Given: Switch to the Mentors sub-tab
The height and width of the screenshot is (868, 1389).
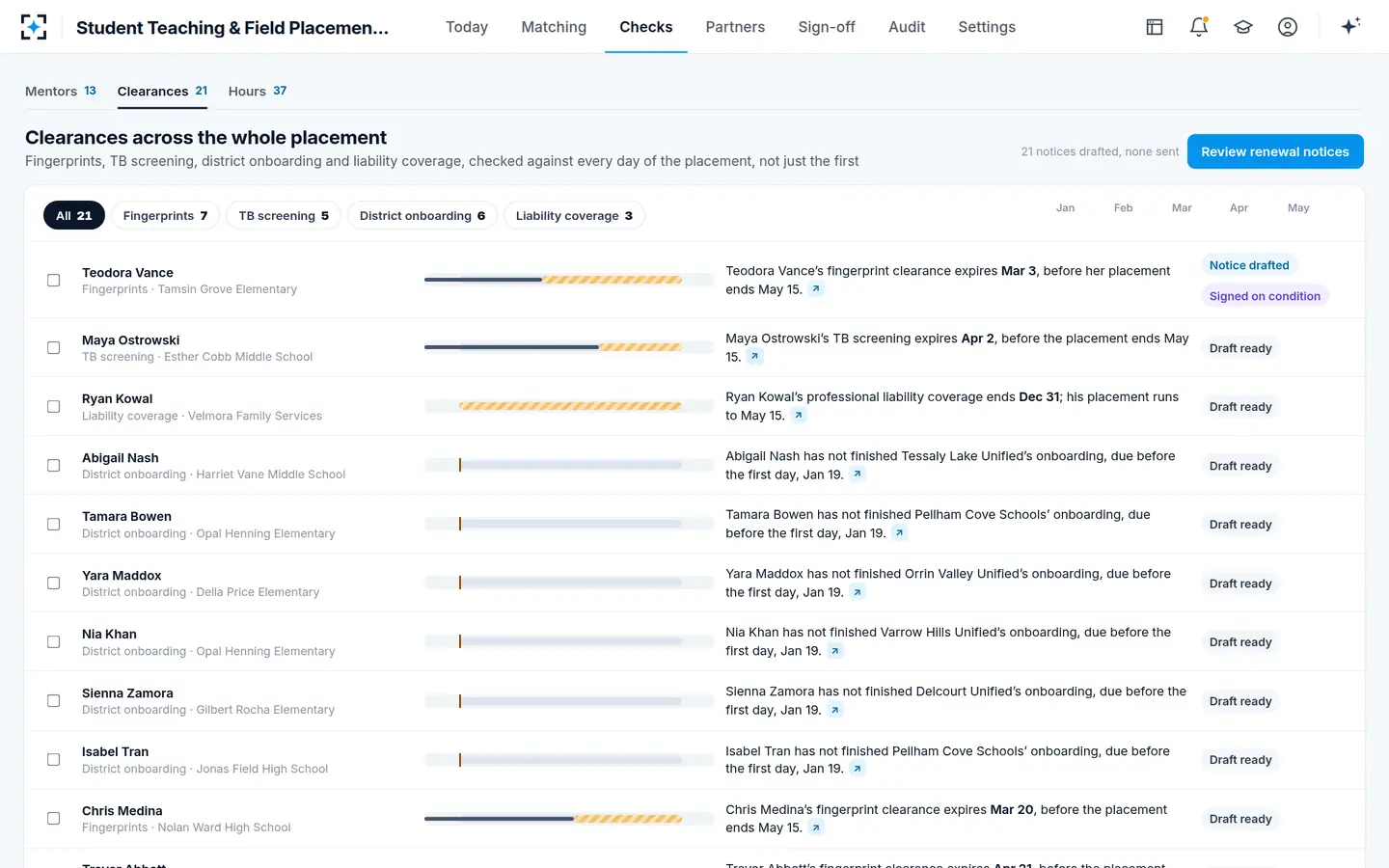Looking at the screenshot, I should tap(61, 92).
